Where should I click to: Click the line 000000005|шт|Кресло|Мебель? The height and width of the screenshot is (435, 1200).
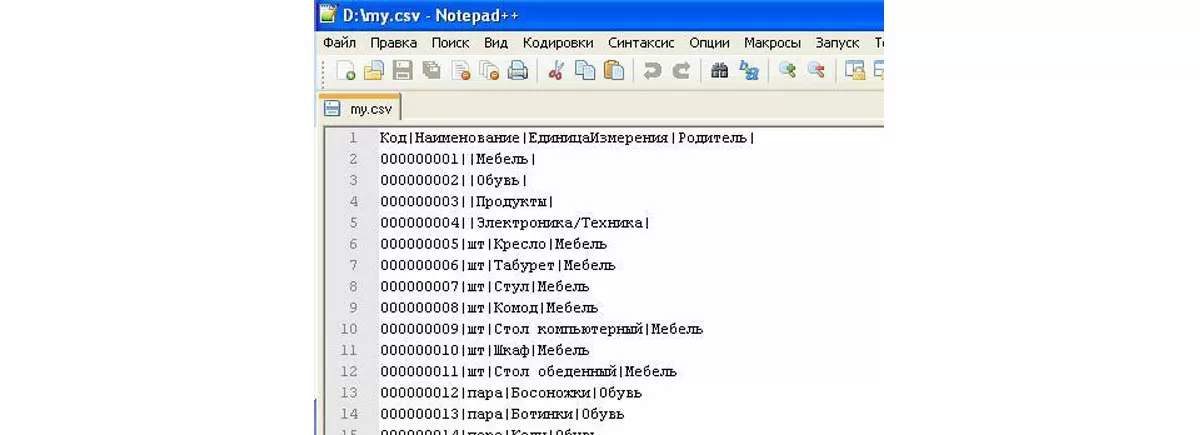493,244
